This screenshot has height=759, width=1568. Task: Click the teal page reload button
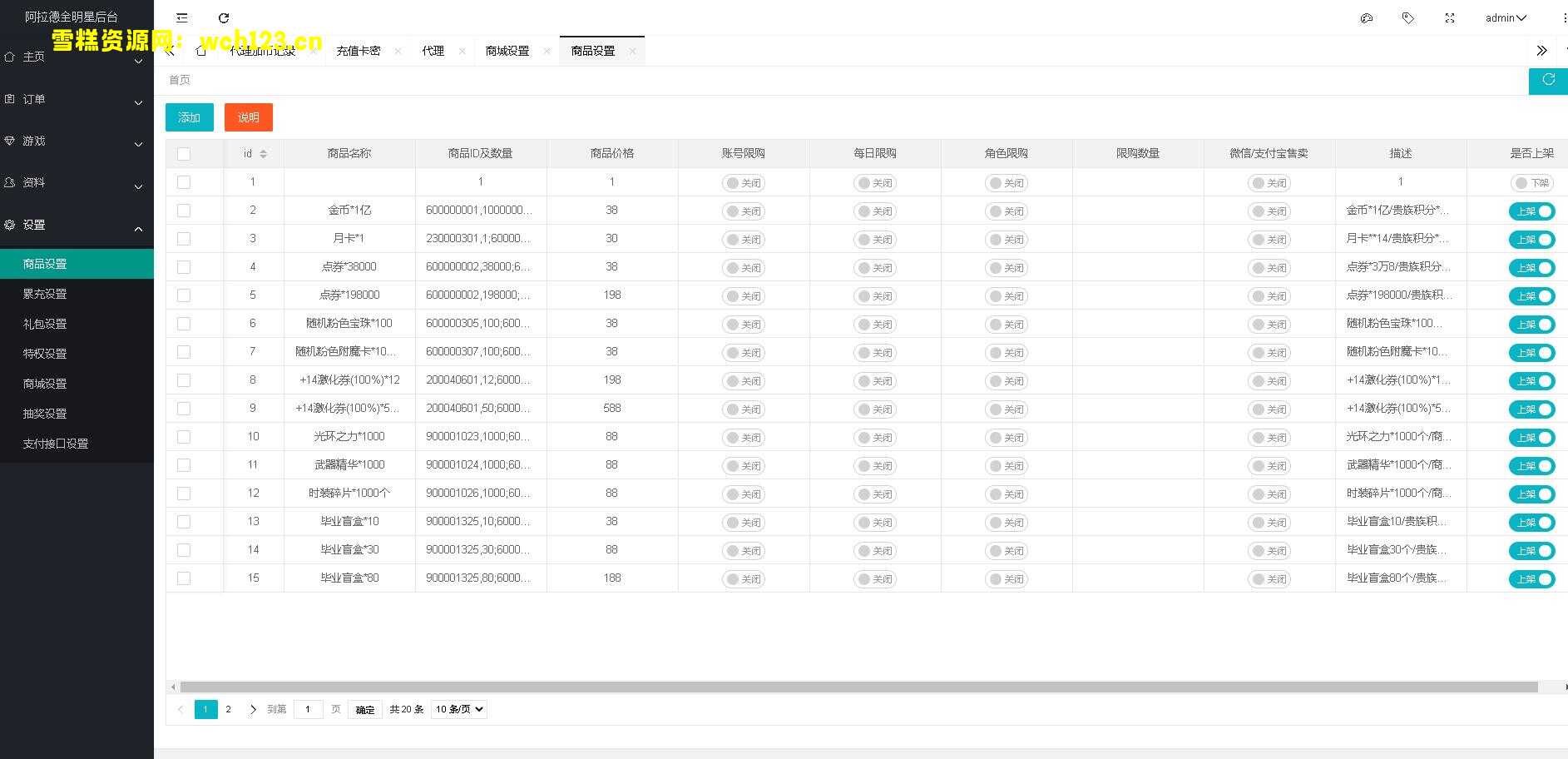[1548, 81]
